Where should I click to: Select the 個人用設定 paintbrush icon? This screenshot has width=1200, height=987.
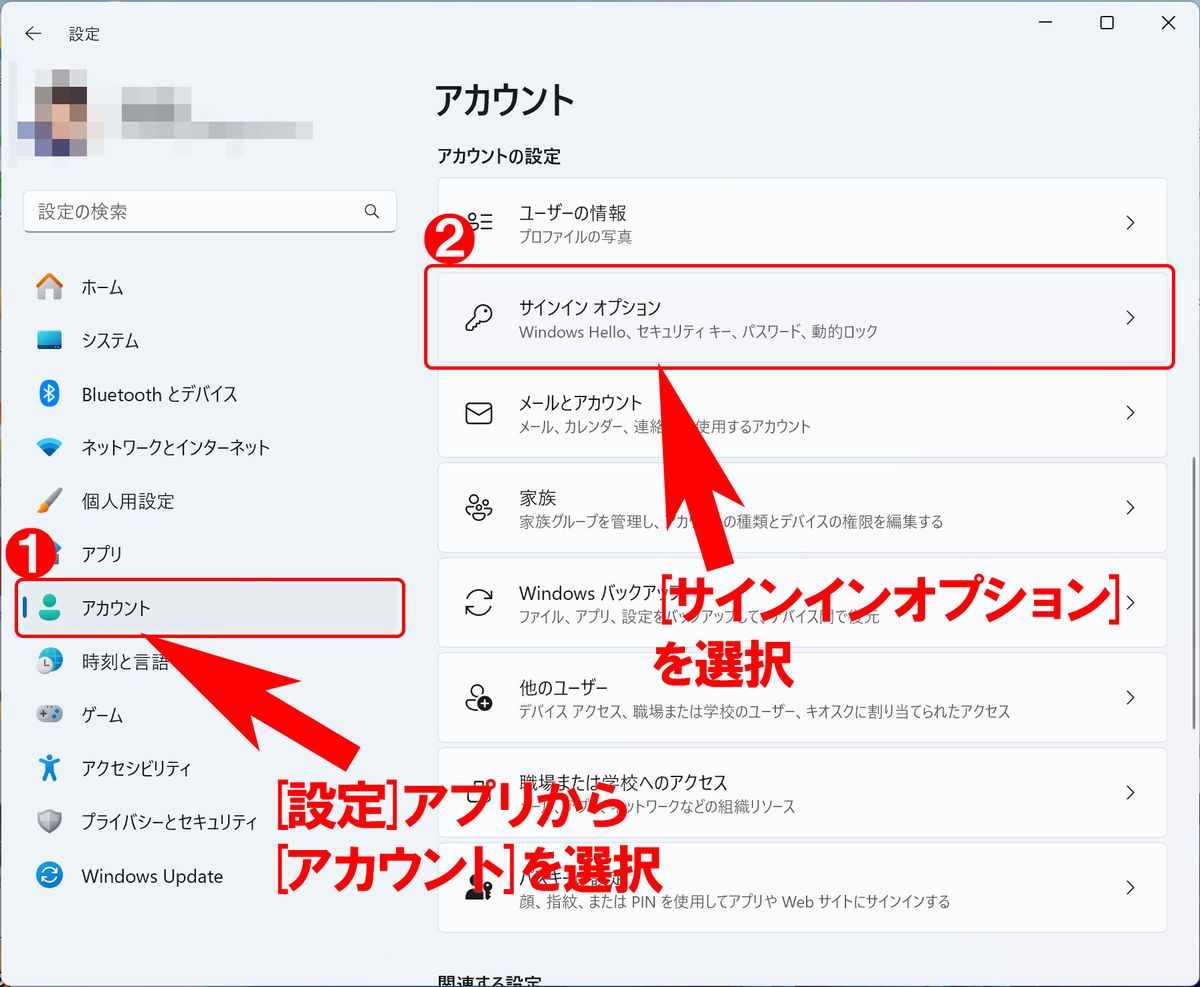pos(49,500)
